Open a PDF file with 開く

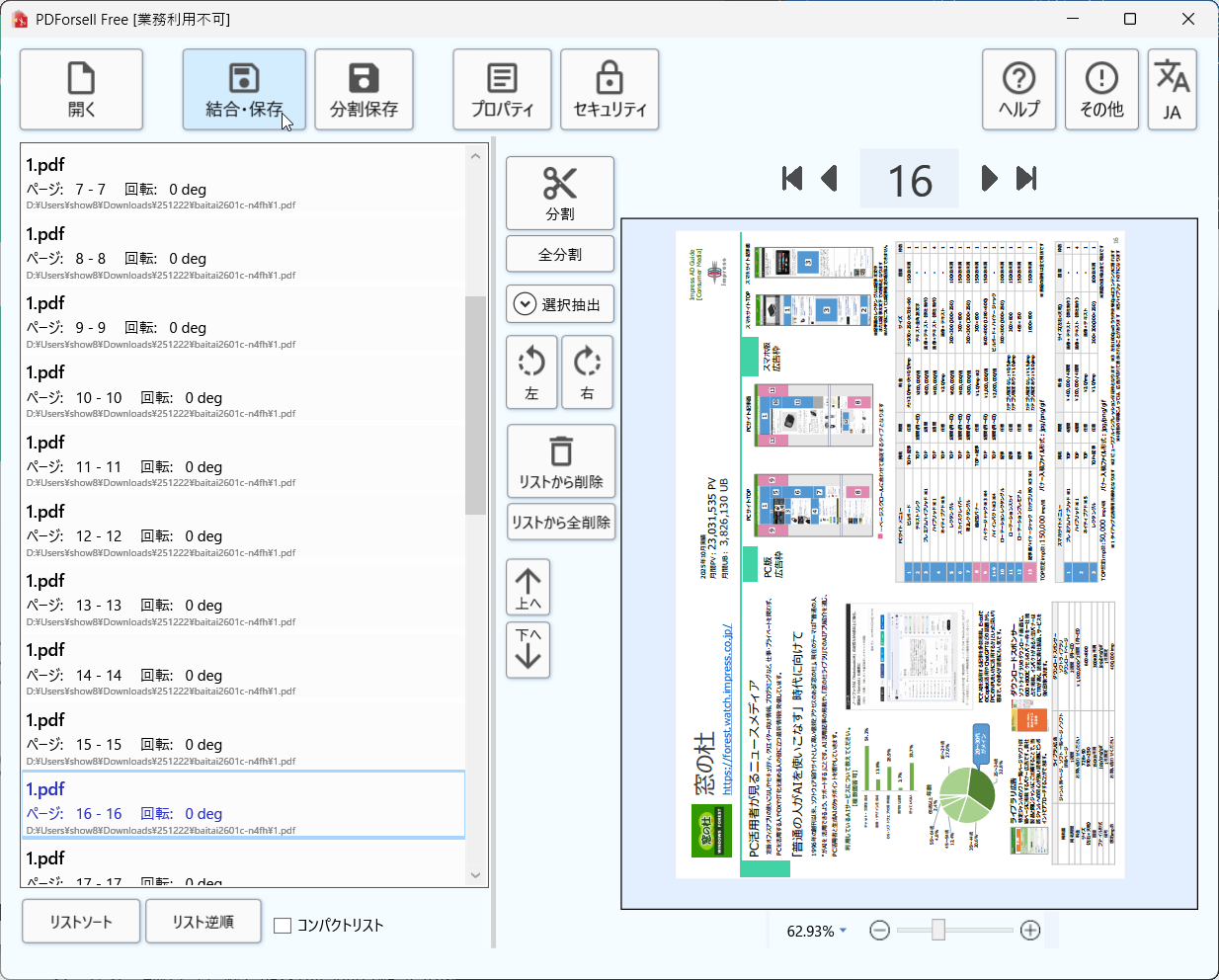80,89
